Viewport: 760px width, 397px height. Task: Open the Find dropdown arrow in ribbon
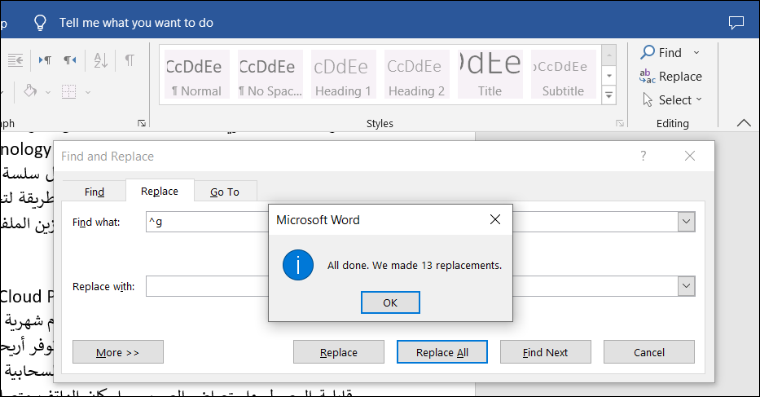coord(697,52)
